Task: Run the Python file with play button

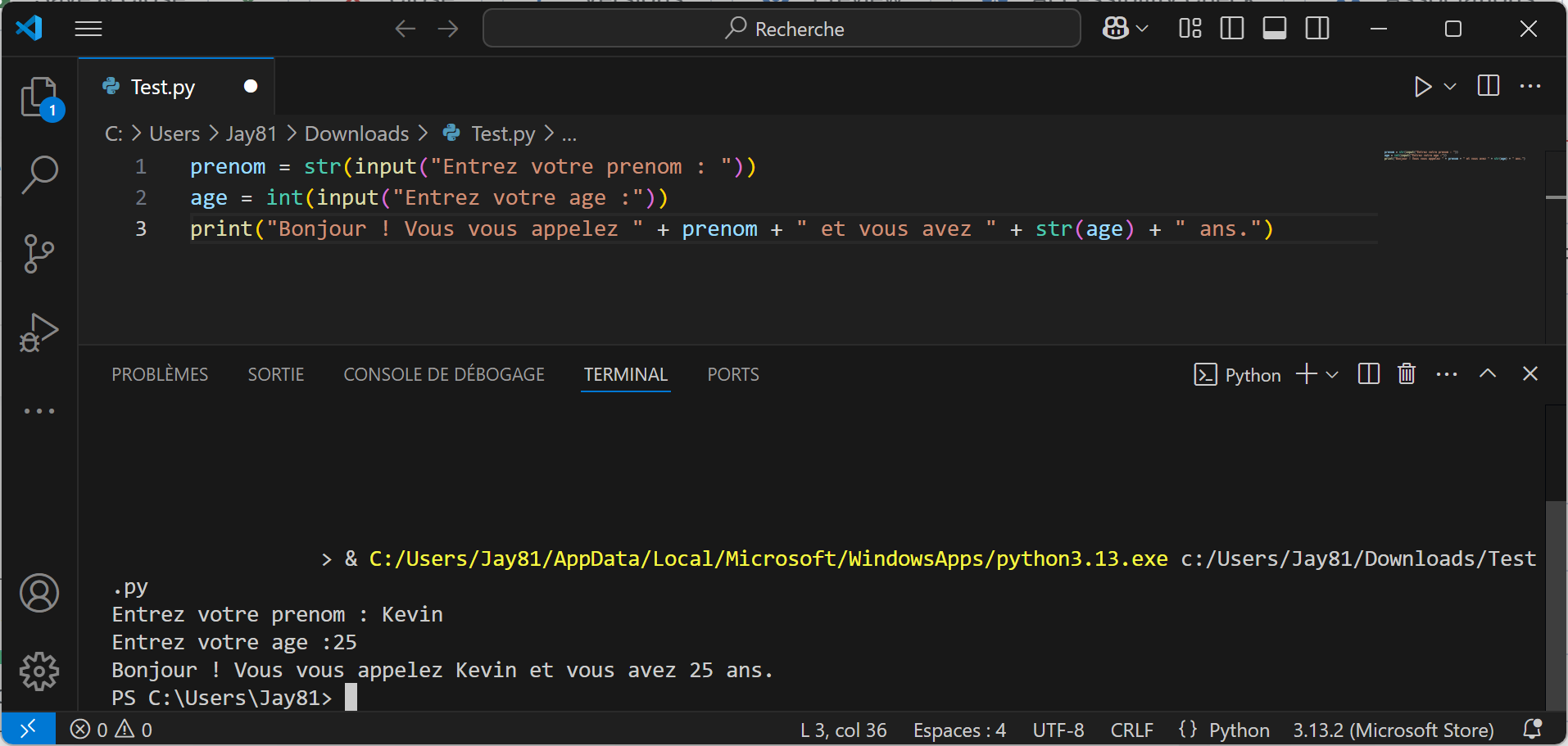Action: [1422, 87]
